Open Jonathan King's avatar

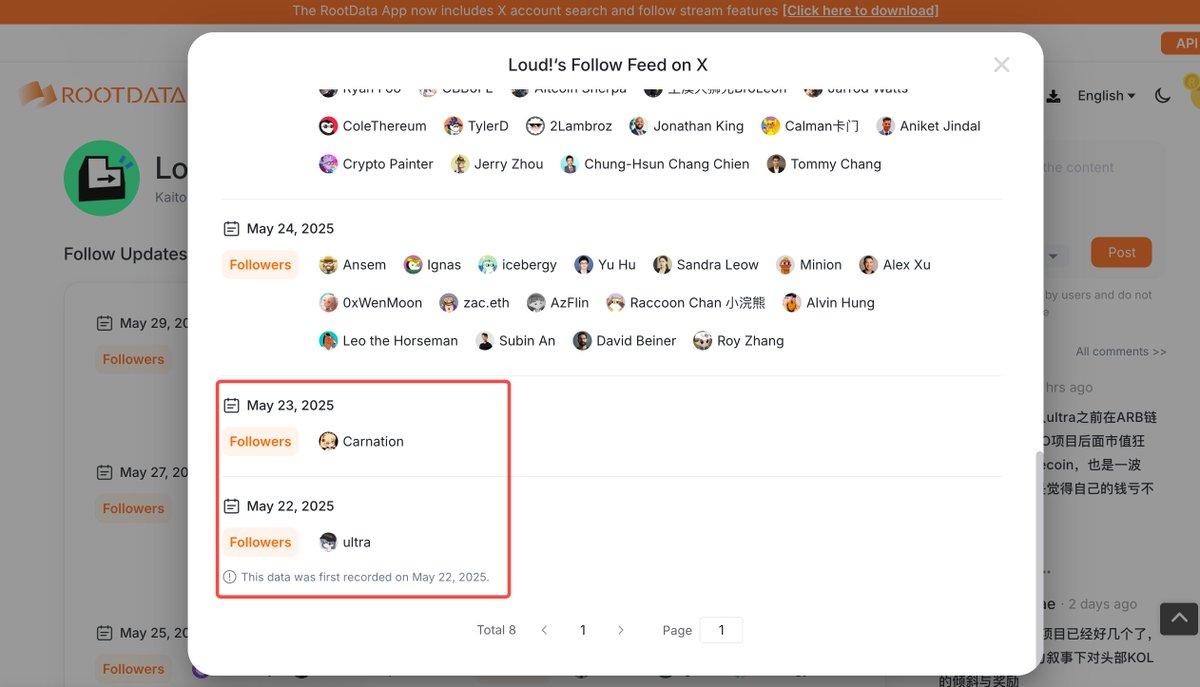pyautogui.click(x=638, y=126)
